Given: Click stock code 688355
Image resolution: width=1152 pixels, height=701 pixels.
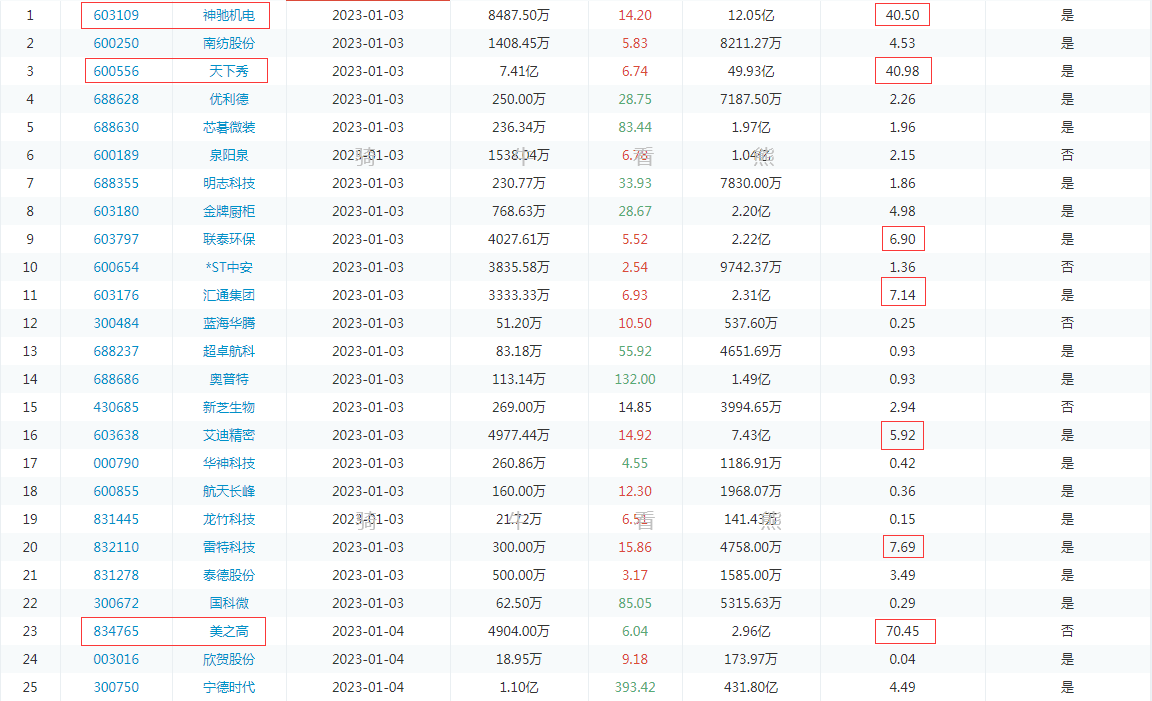Looking at the screenshot, I should (116, 183).
